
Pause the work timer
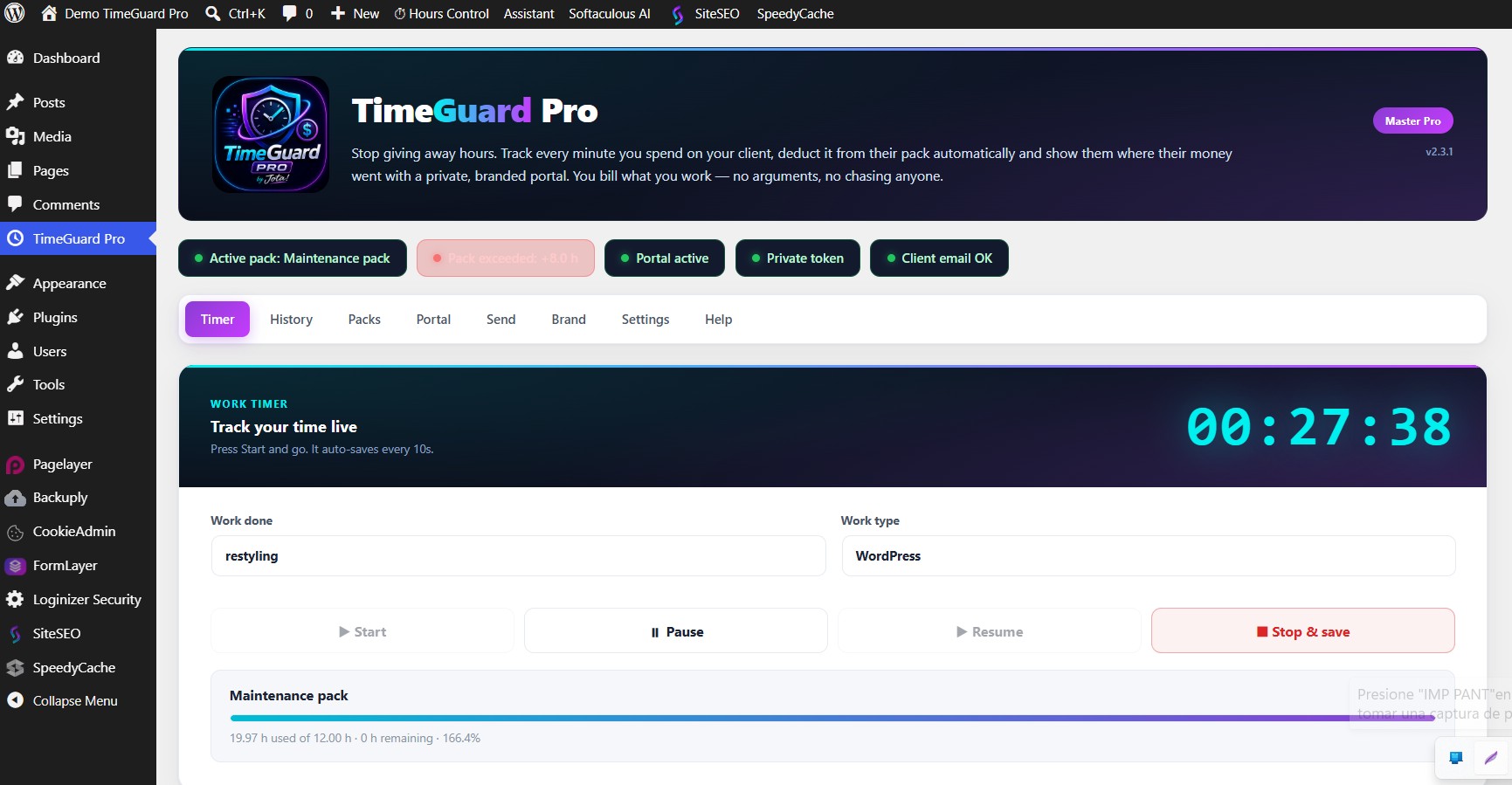pyautogui.click(x=676, y=631)
